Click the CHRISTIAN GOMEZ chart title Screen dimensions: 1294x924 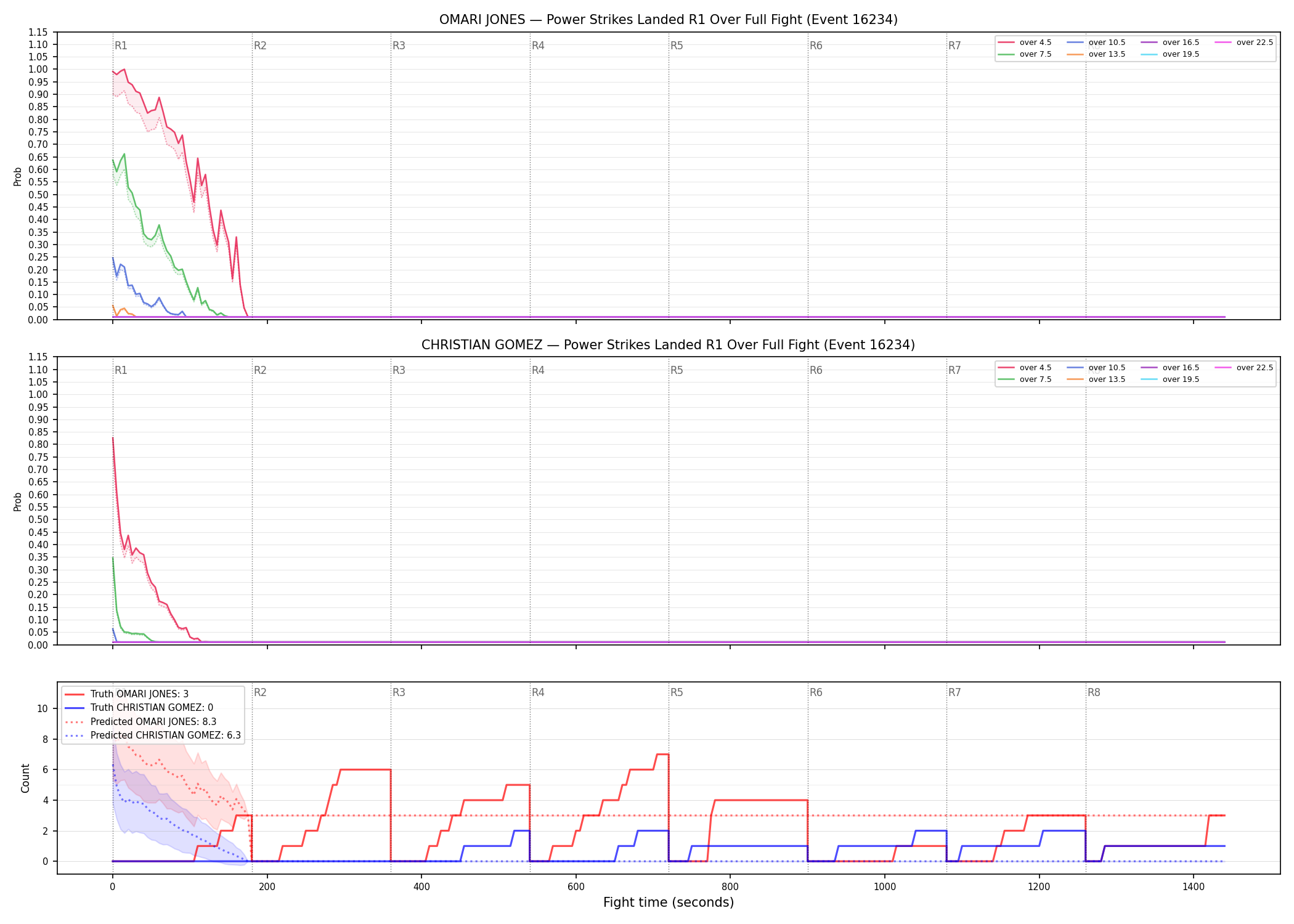pyautogui.click(x=669, y=345)
